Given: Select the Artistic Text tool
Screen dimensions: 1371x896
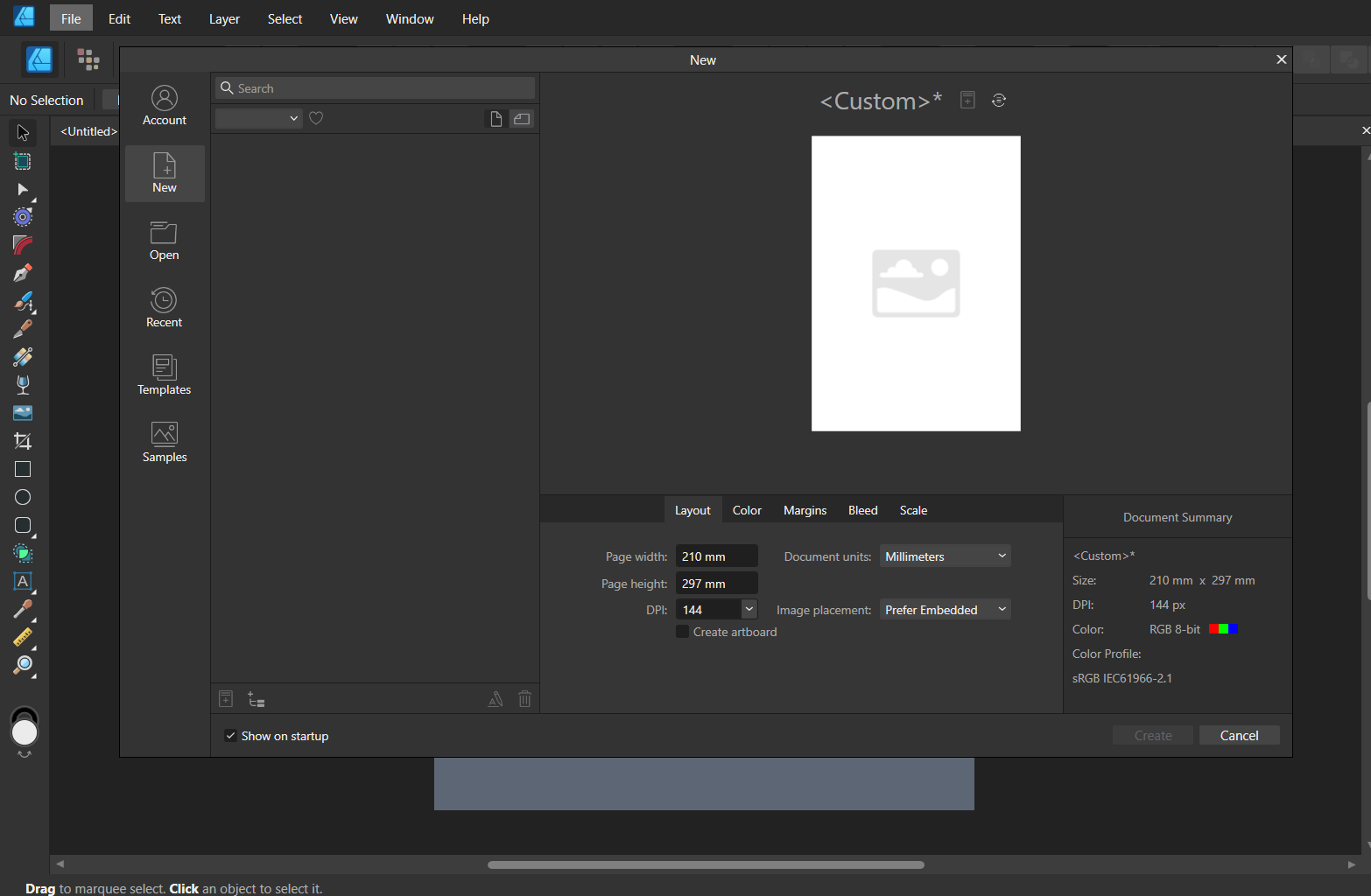Looking at the screenshot, I should 23,582.
